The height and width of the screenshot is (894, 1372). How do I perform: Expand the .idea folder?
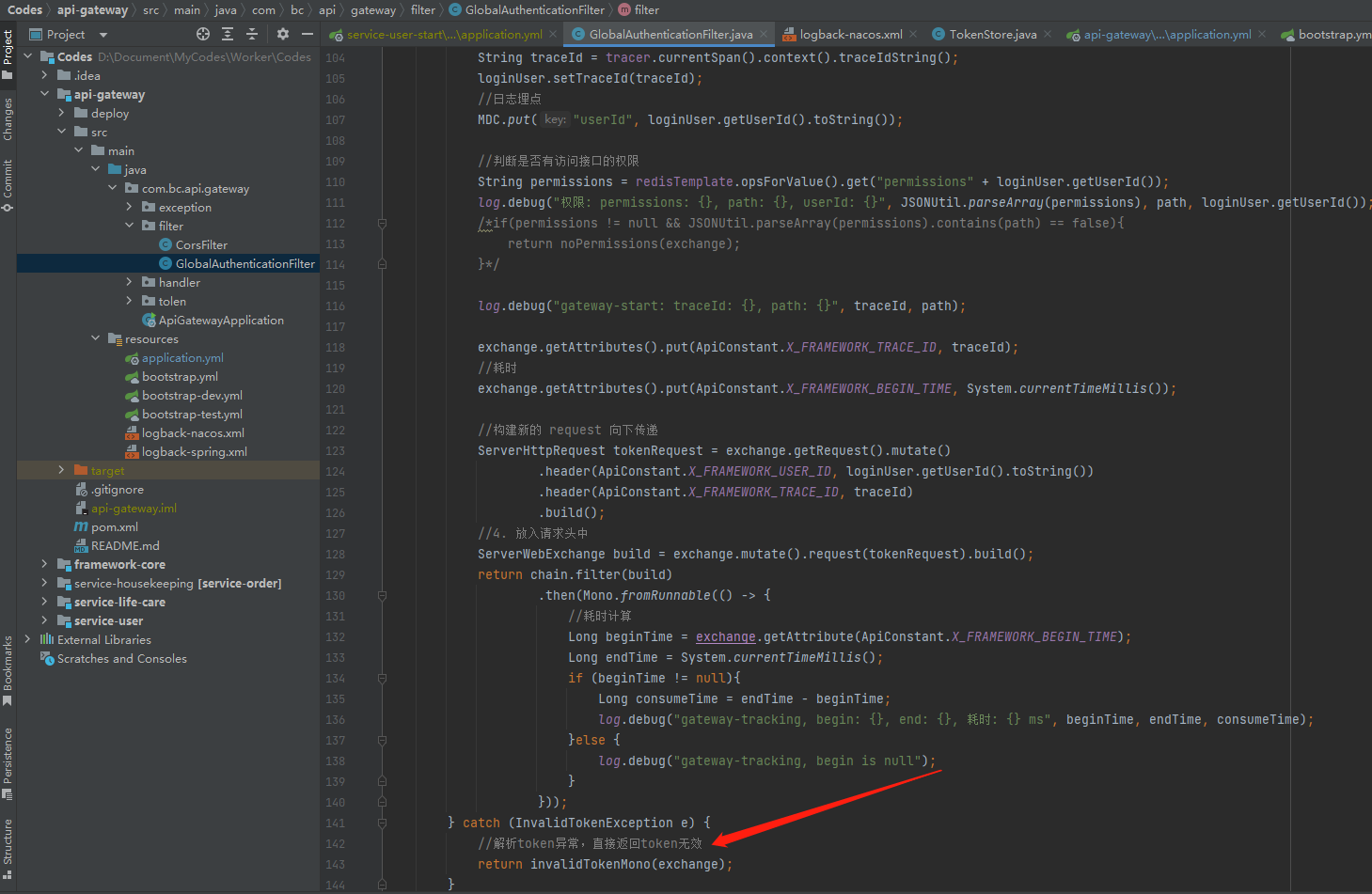(44, 75)
